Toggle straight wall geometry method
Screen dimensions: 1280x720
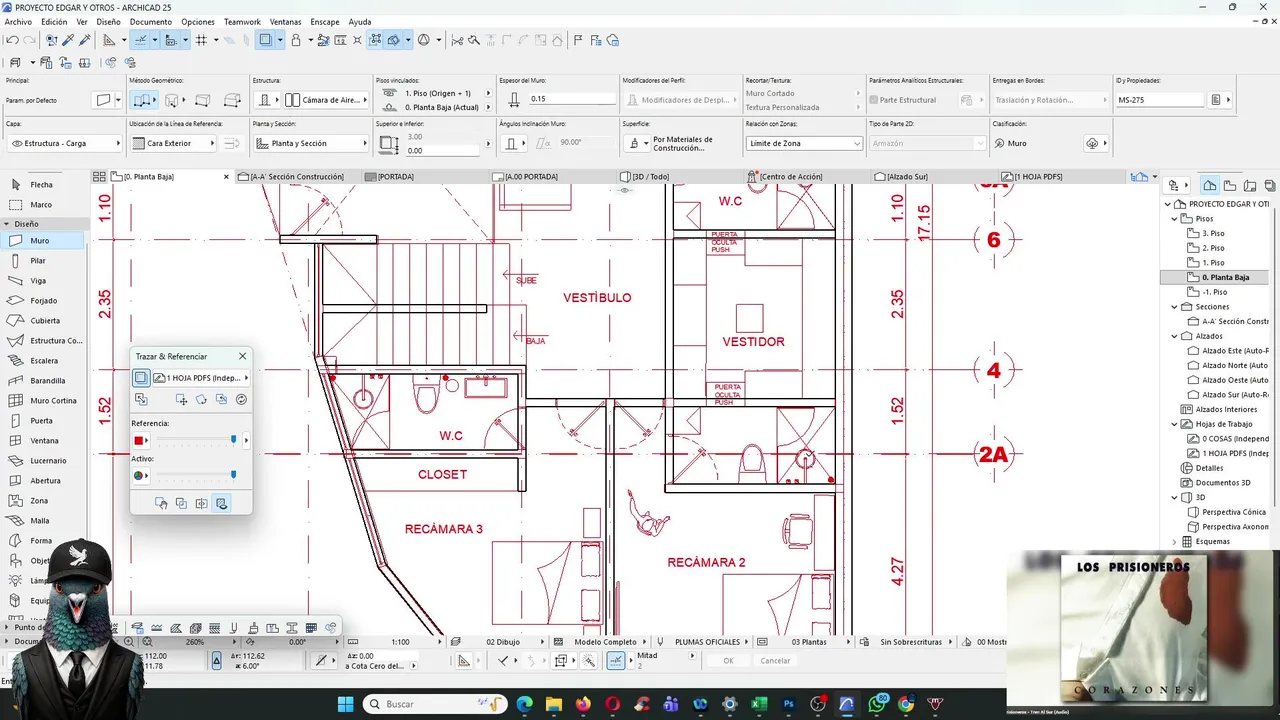point(143,100)
